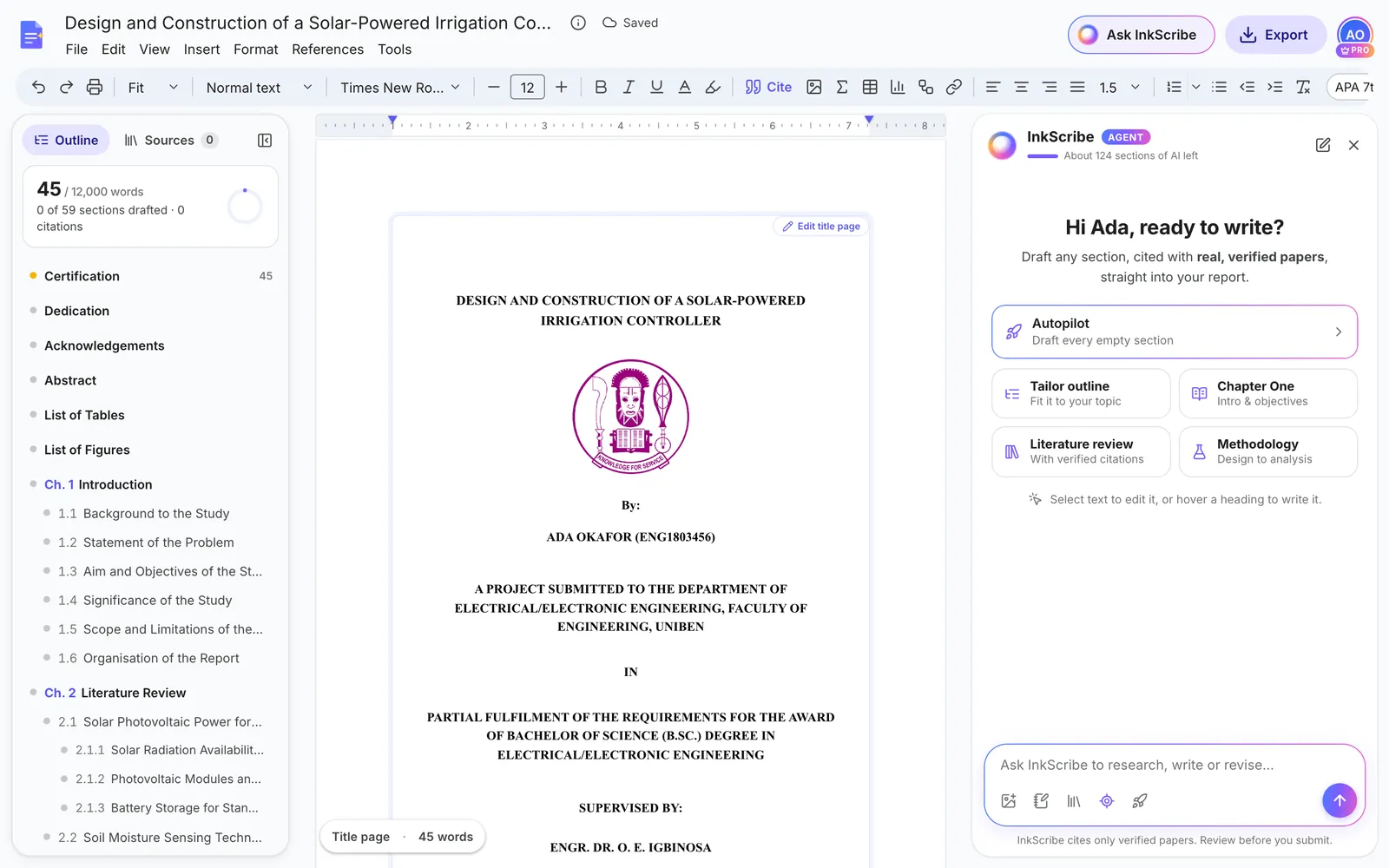1389x868 pixels.
Task: Open the Format menu
Action: click(x=255, y=49)
